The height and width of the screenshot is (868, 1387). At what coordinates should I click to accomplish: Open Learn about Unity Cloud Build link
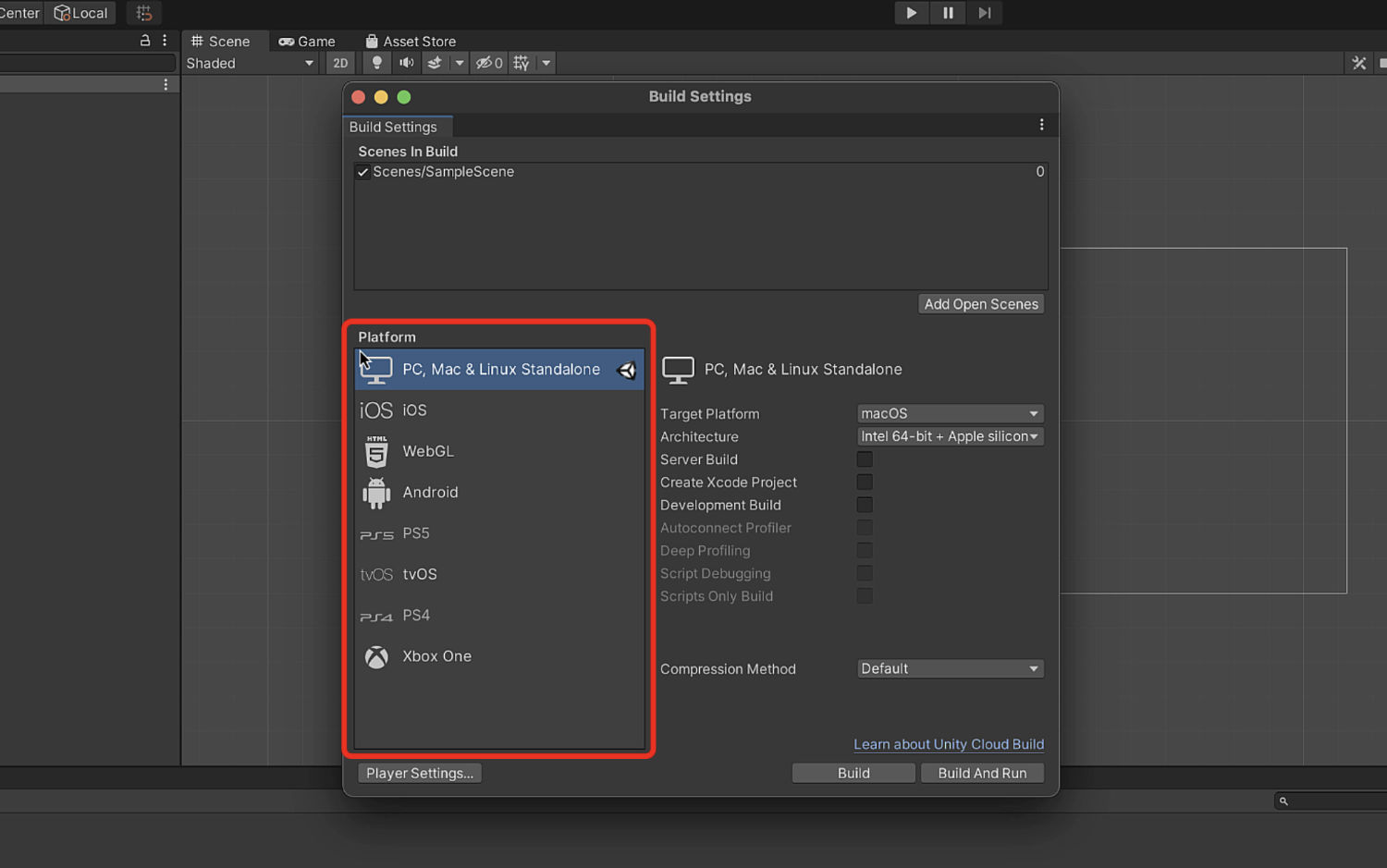click(x=949, y=744)
